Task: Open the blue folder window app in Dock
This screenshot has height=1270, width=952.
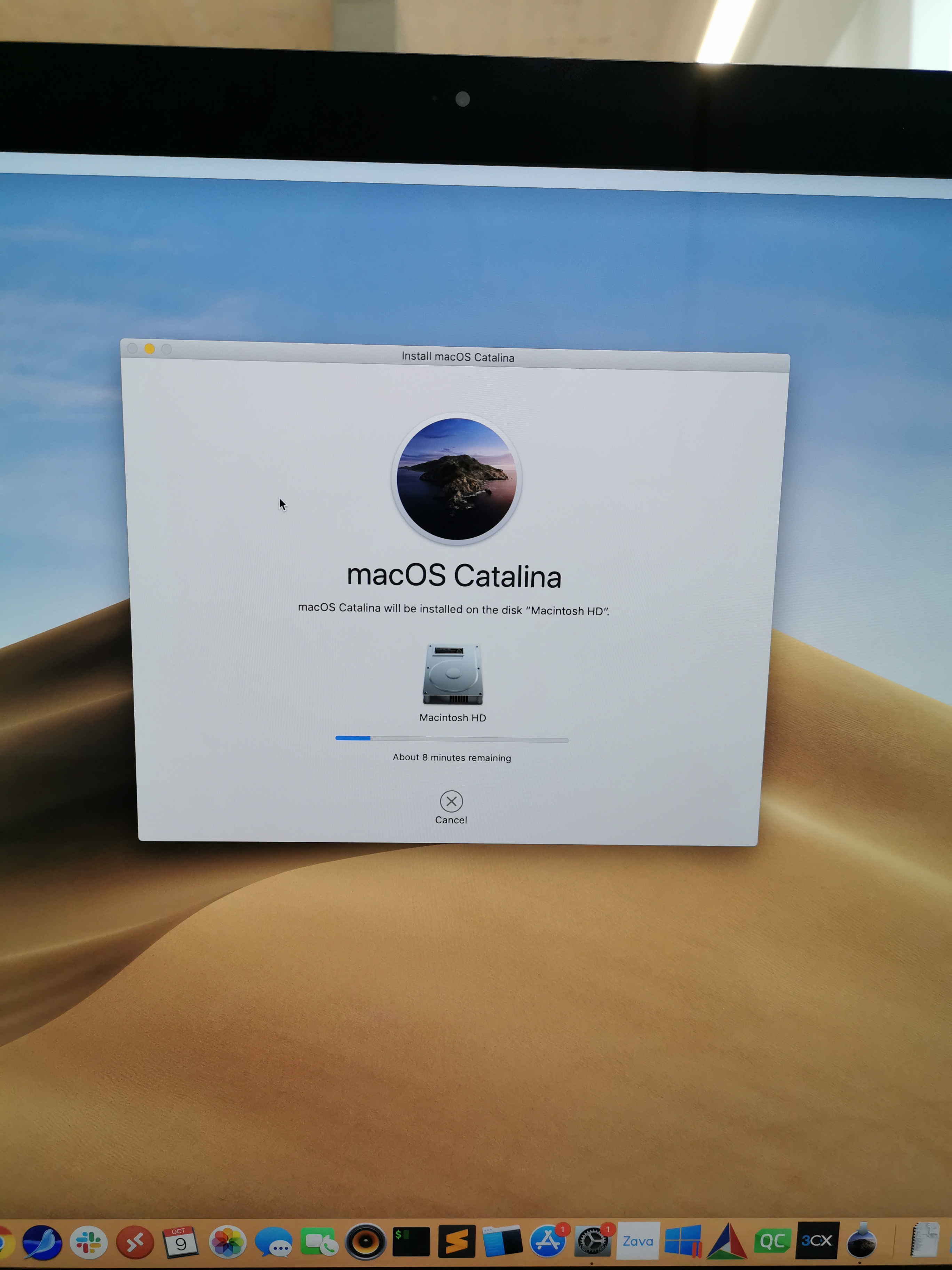Action: point(503,1241)
